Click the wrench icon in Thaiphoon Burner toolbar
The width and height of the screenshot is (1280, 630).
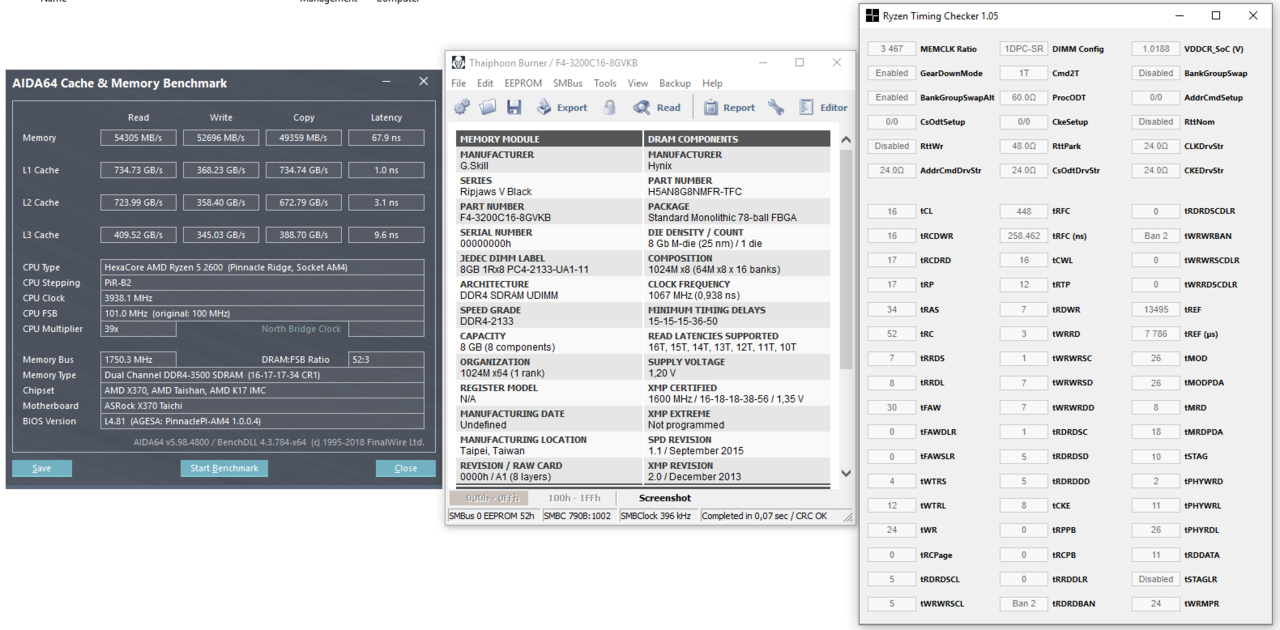[x=776, y=107]
